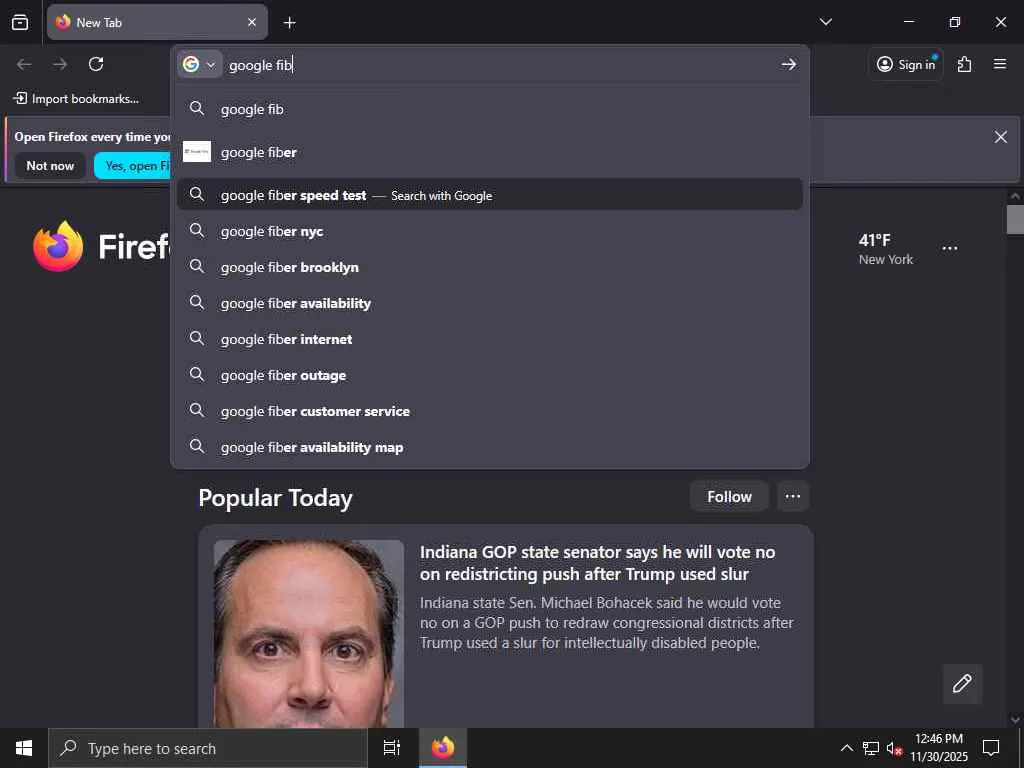The width and height of the screenshot is (1024, 768).
Task: Click the go arrow in the address bar
Action: pos(789,64)
